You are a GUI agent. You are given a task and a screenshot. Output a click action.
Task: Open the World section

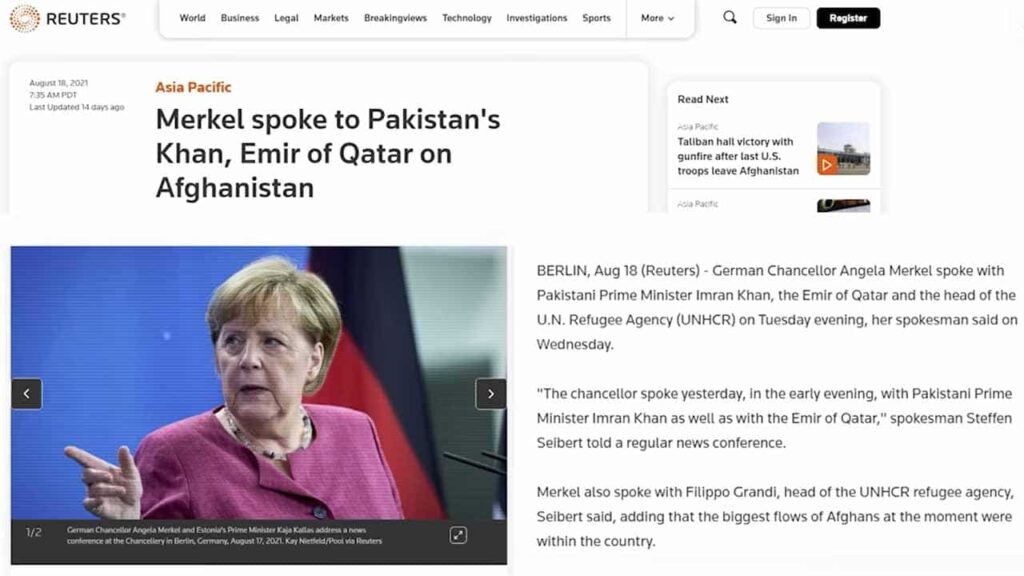pyautogui.click(x=192, y=18)
